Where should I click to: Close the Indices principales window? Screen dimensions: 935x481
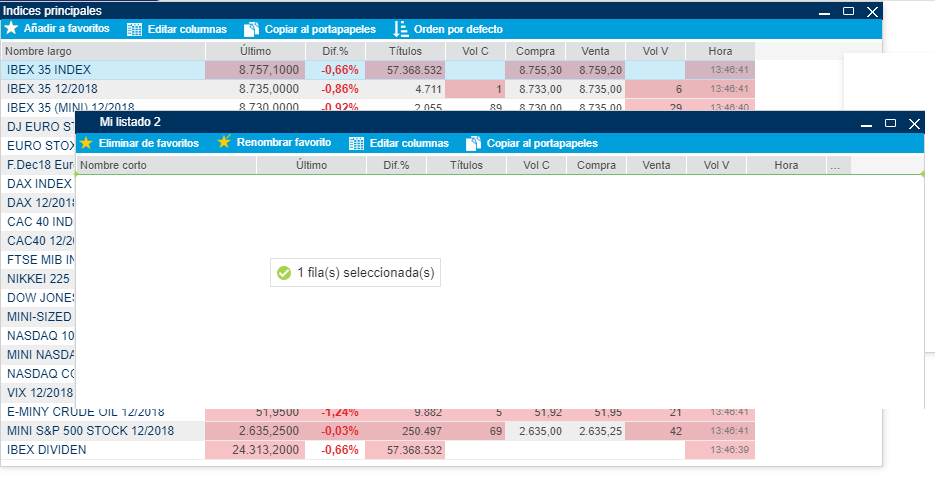pos(872,11)
